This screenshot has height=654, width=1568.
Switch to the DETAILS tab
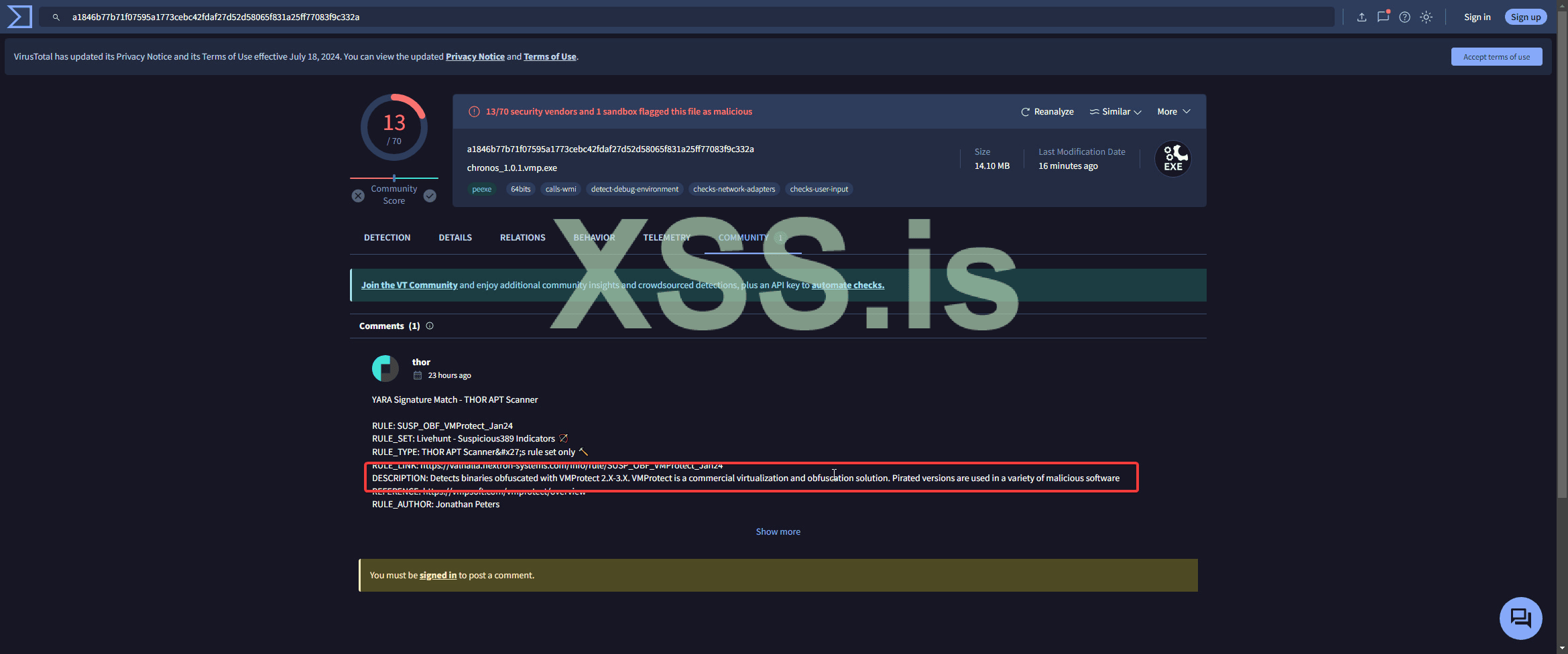pos(455,238)
